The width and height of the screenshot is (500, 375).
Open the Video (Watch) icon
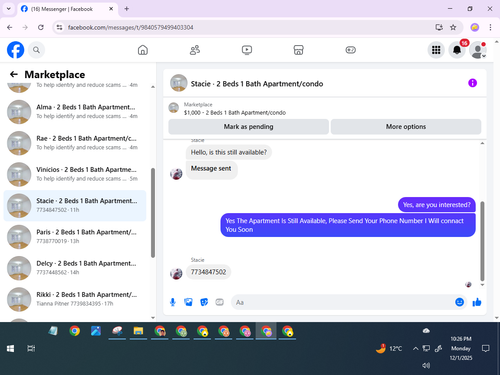(247, 50)
